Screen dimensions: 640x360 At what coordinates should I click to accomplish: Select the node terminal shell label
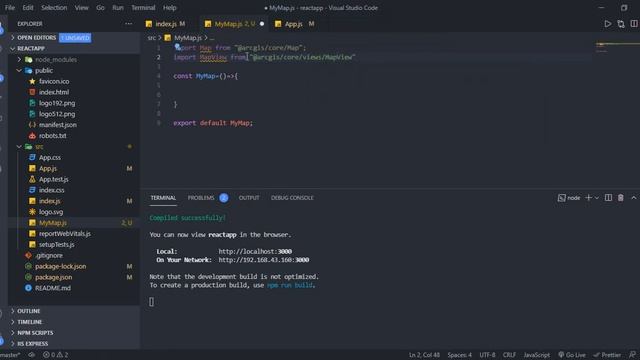[569, 198]
